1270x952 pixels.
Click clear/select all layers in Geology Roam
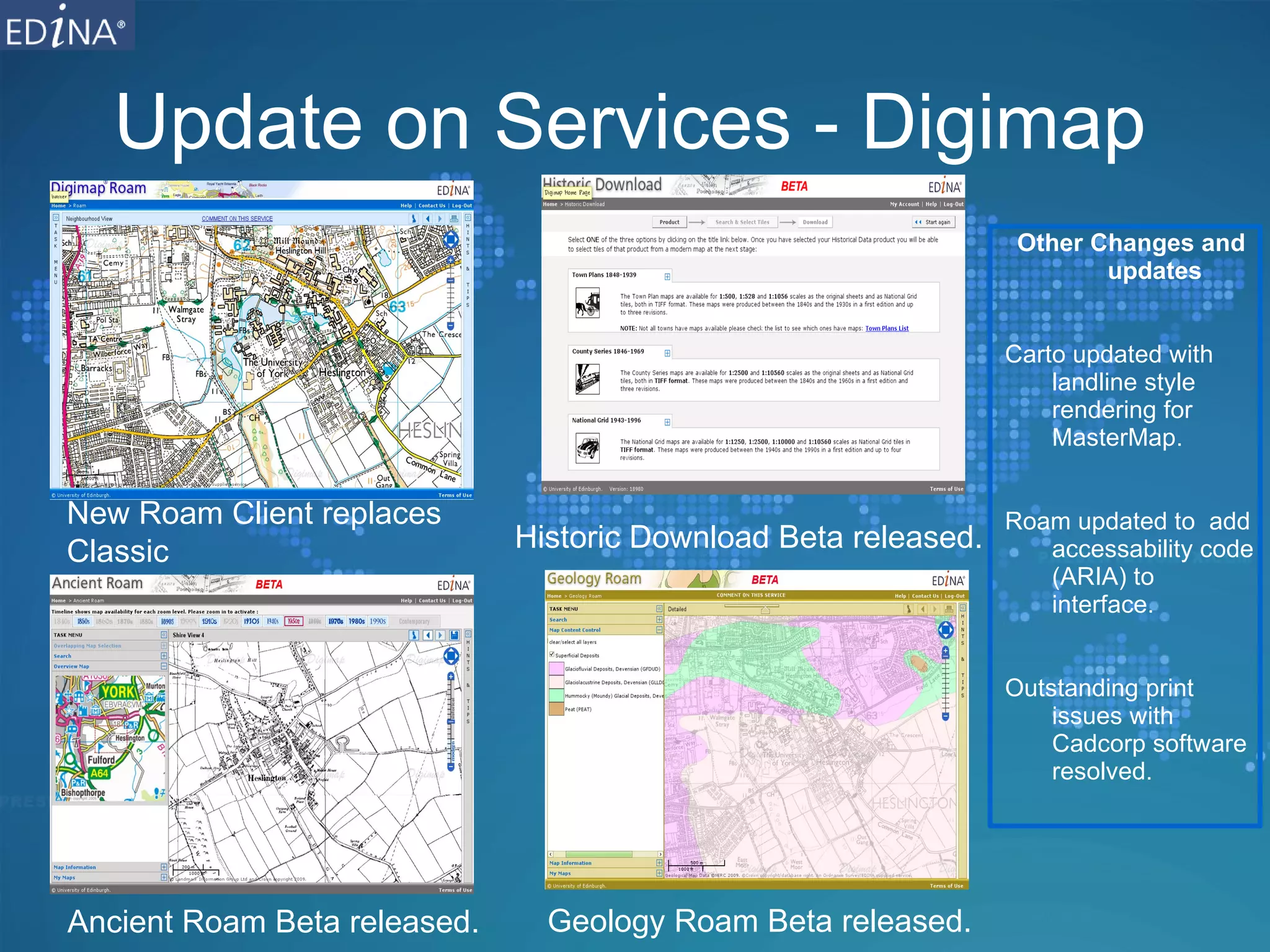click(x=572, y=642)
